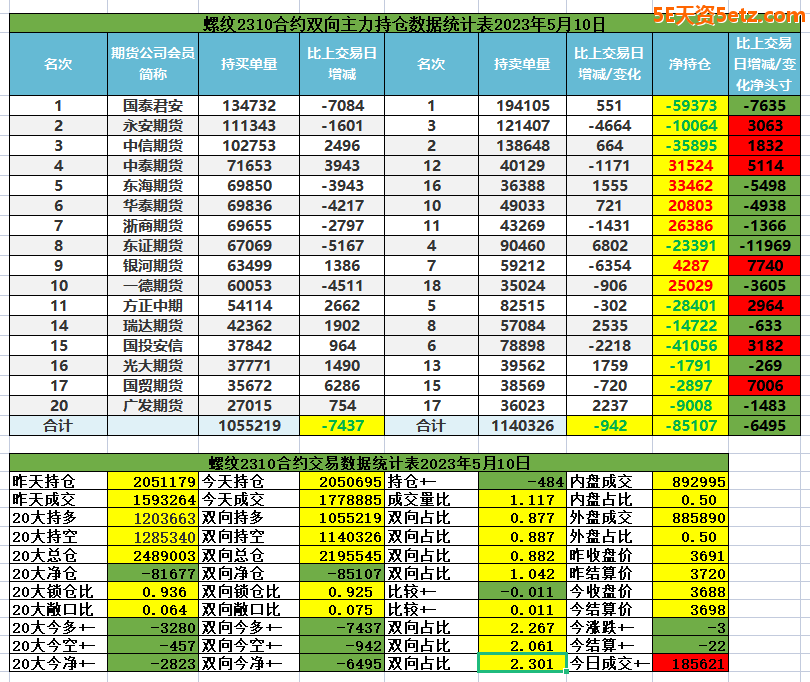The image size is (810, 682).
Task: Click today's volume value 1778885
Action: pos(342,500)
